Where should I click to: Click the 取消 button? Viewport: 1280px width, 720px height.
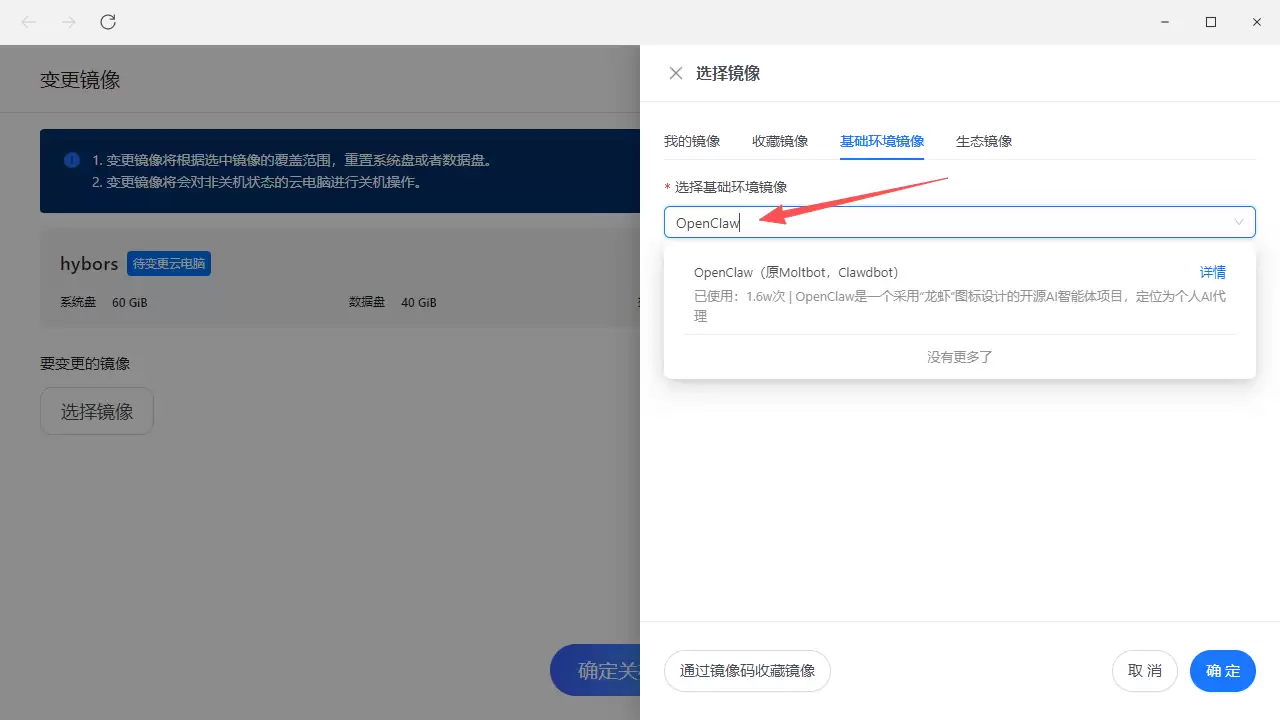(x=1144, y=670)
